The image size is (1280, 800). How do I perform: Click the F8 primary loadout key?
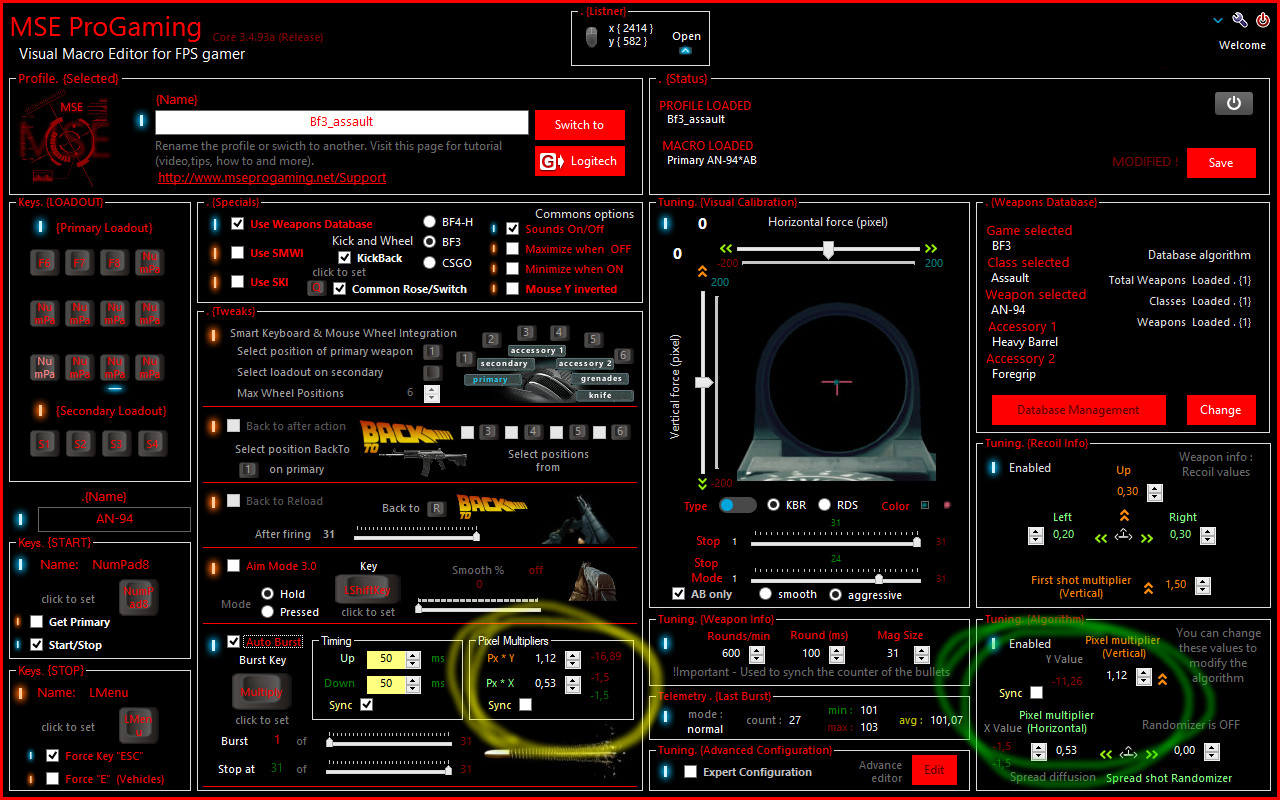115,263
